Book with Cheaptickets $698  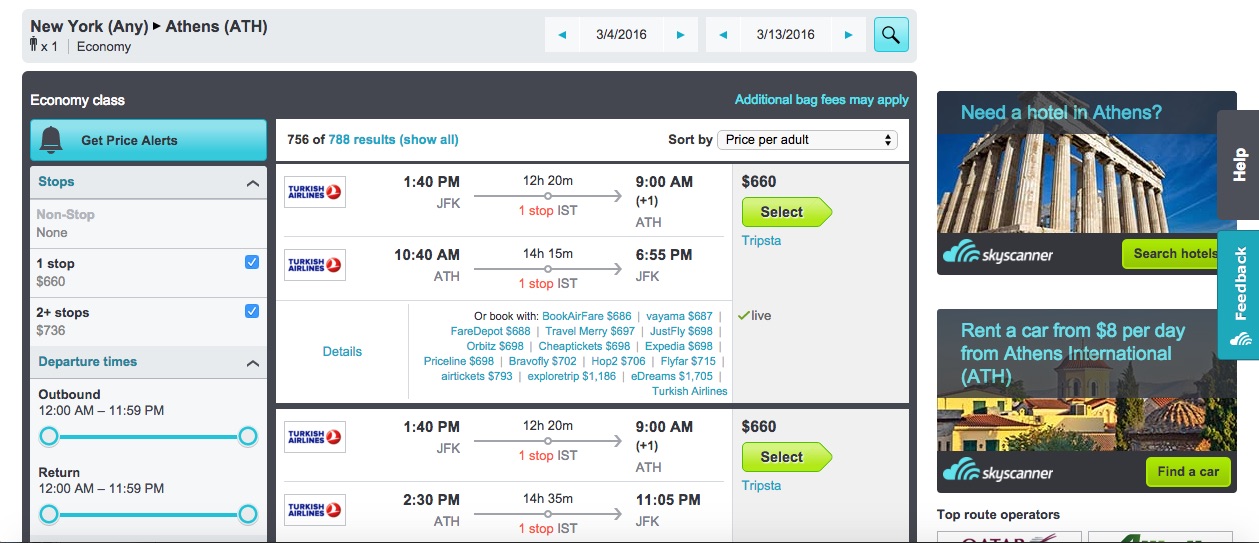(584, 346)
